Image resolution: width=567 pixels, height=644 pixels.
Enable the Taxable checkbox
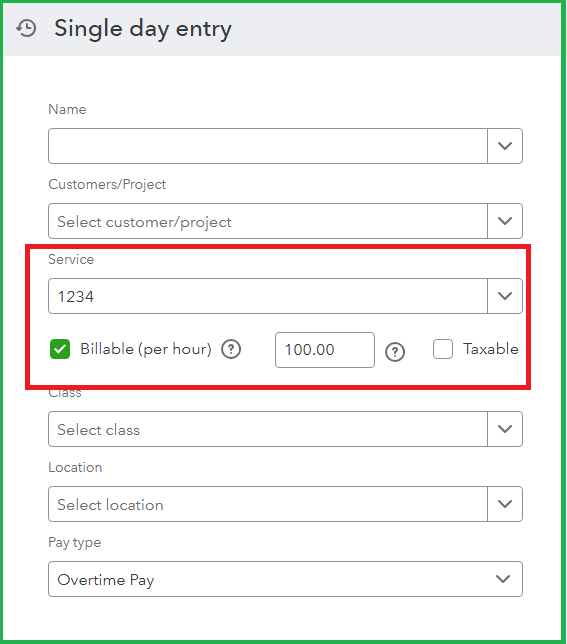(443, 349)
